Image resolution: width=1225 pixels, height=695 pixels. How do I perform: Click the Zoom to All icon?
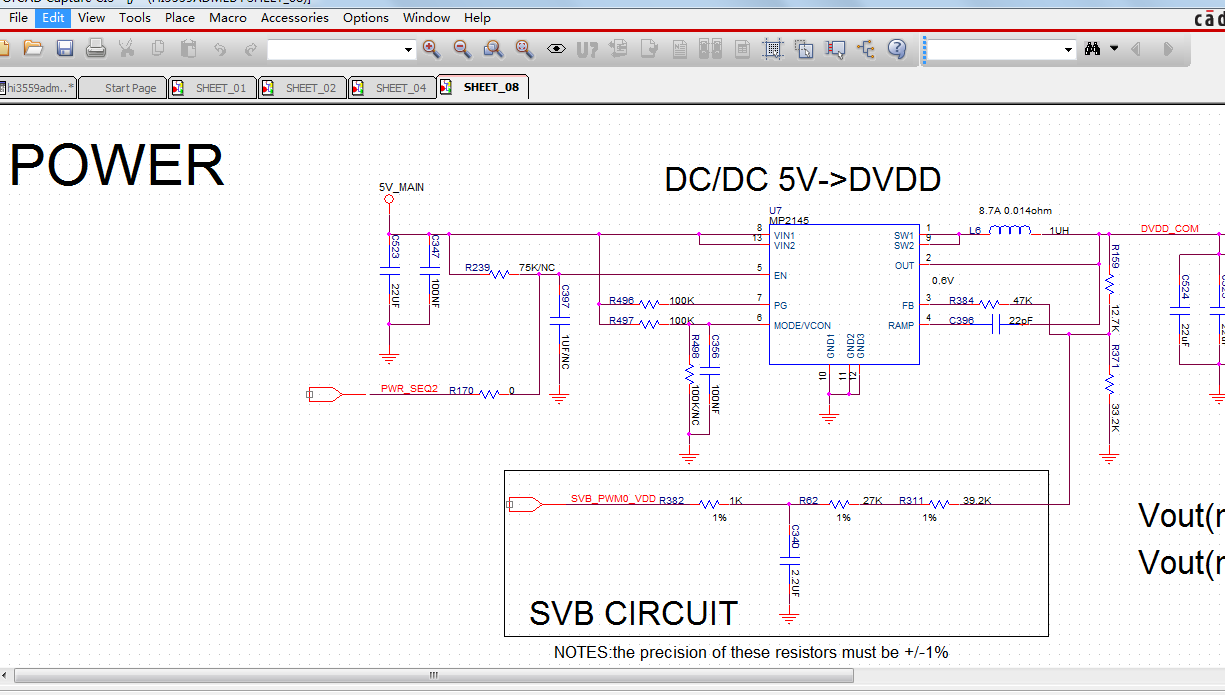pyautogui.click(x=524, y=48)
